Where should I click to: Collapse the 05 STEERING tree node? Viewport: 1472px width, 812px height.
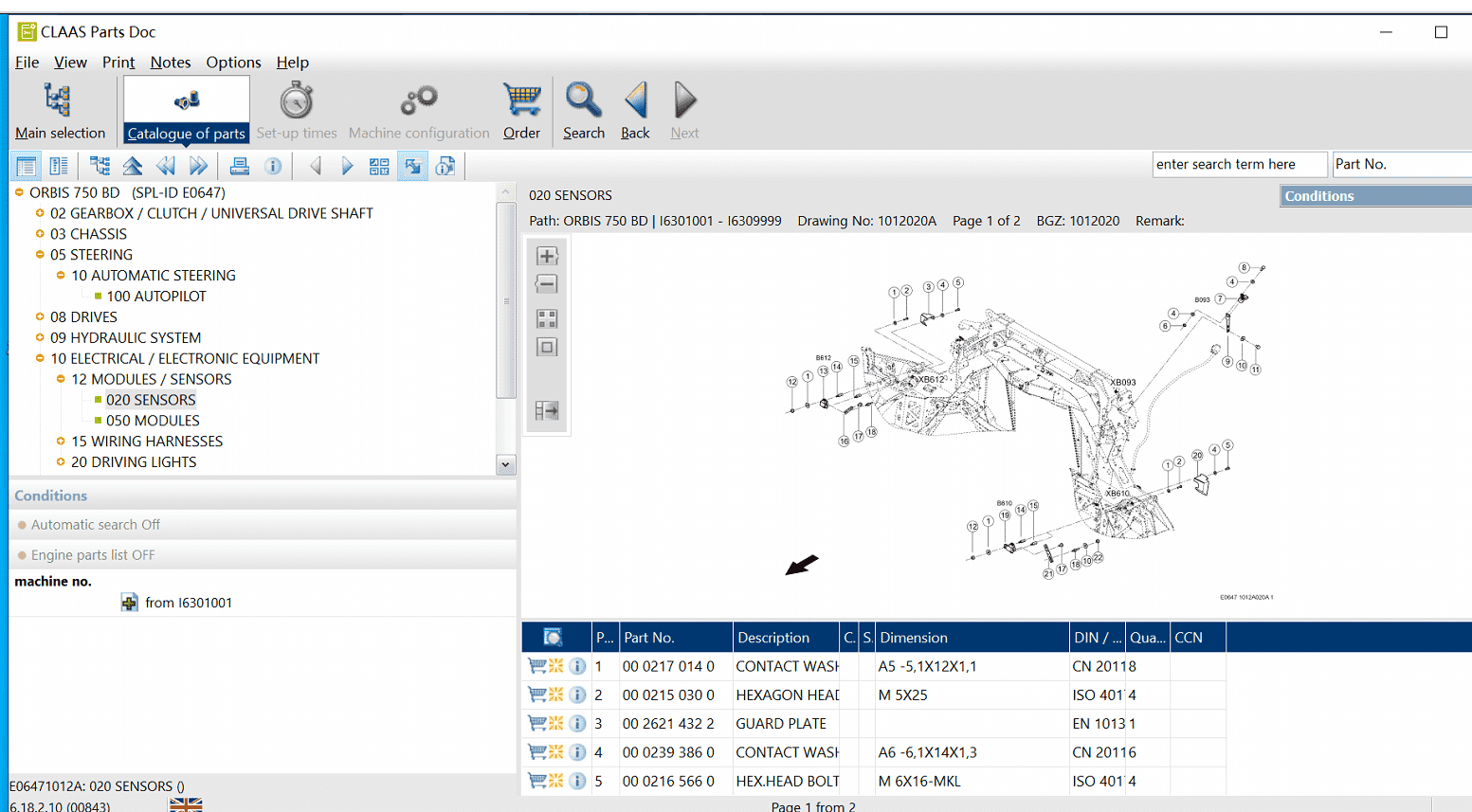[x=40, y=255]
